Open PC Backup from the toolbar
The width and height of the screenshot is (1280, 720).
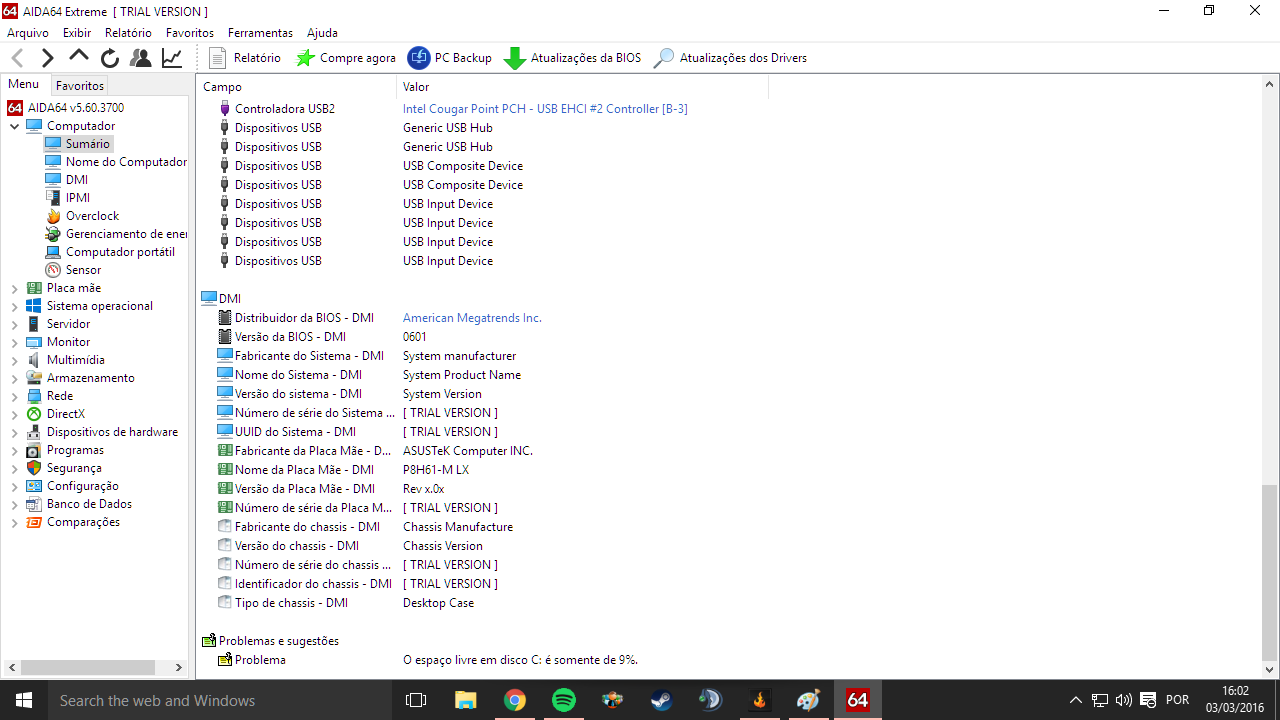[450, 58]
